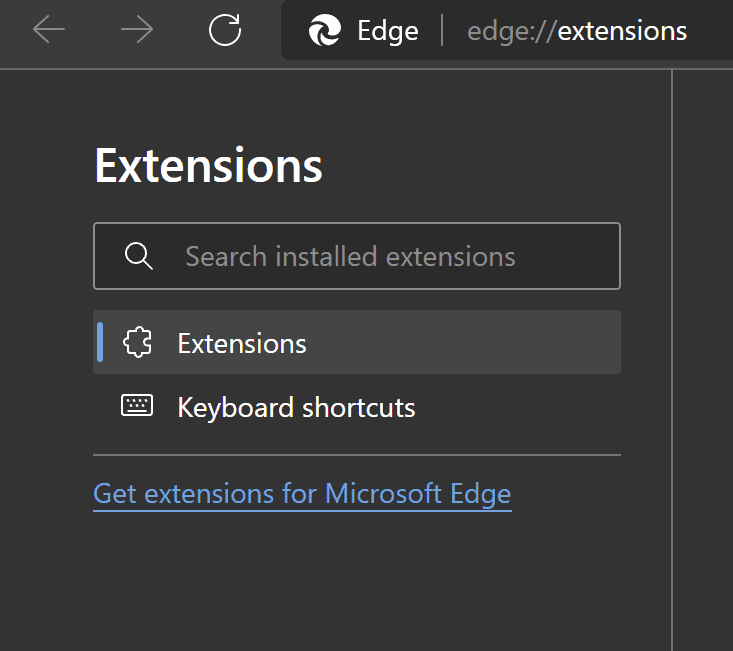The width and height of the screenshot is (733, 651).
Task: Click the magnifier icon in search box
Action: [139, 256]
